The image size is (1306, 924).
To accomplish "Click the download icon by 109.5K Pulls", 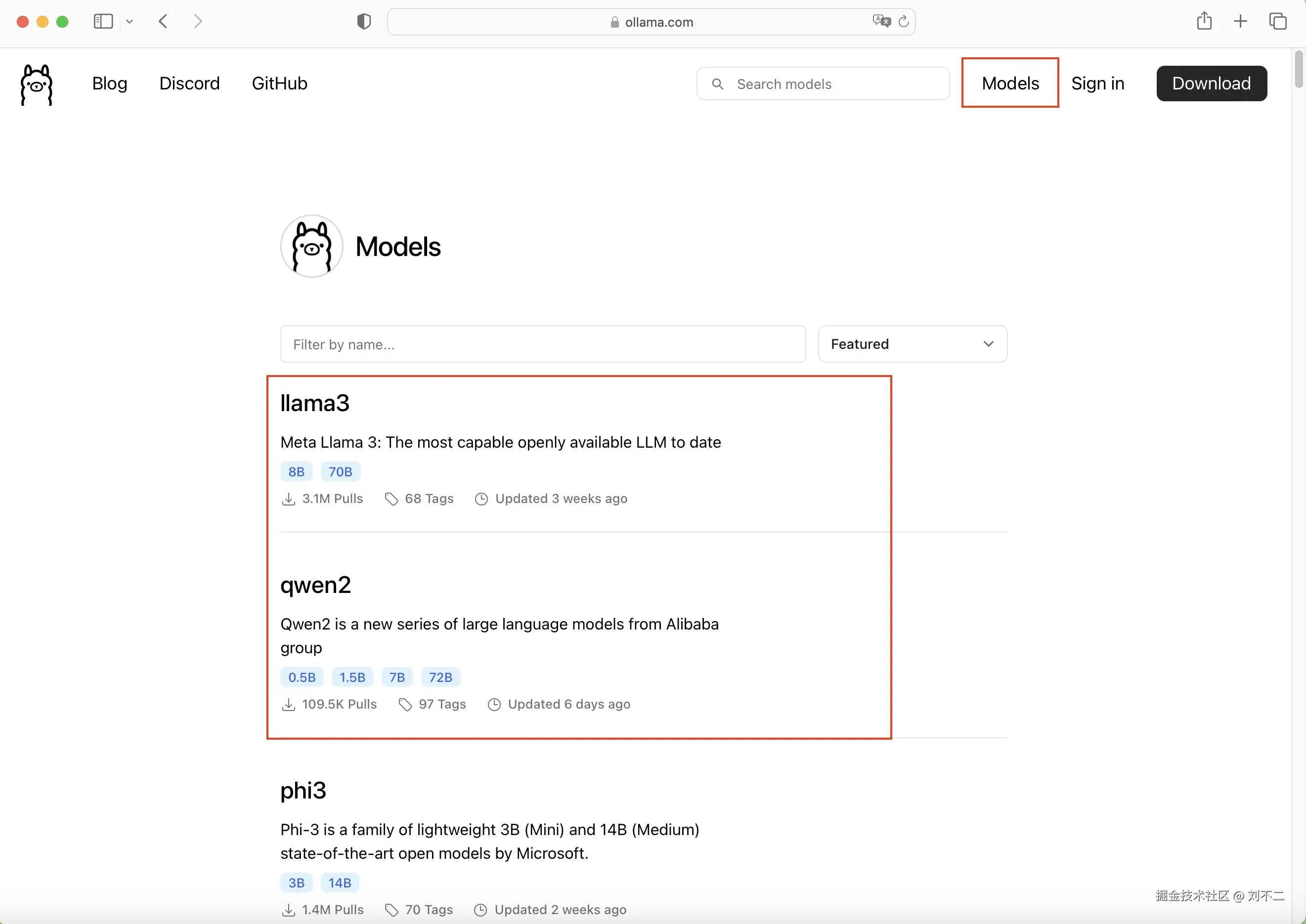I will (x=289, y=705).
